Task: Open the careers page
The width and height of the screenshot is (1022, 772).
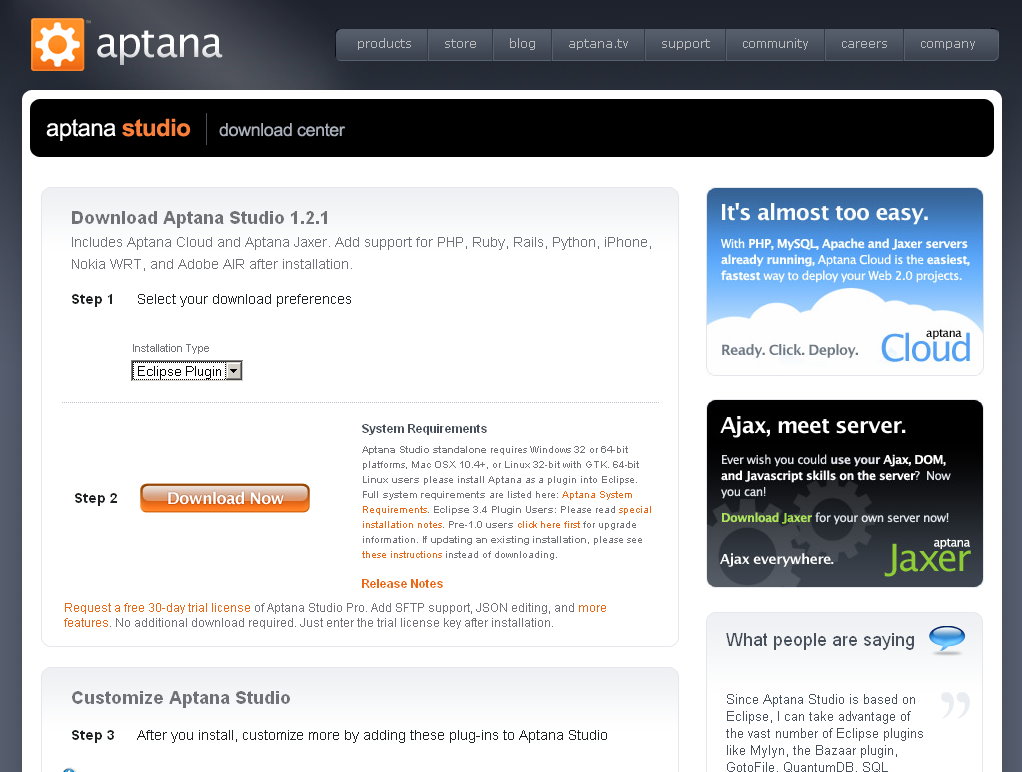Action: coord(864,44)
